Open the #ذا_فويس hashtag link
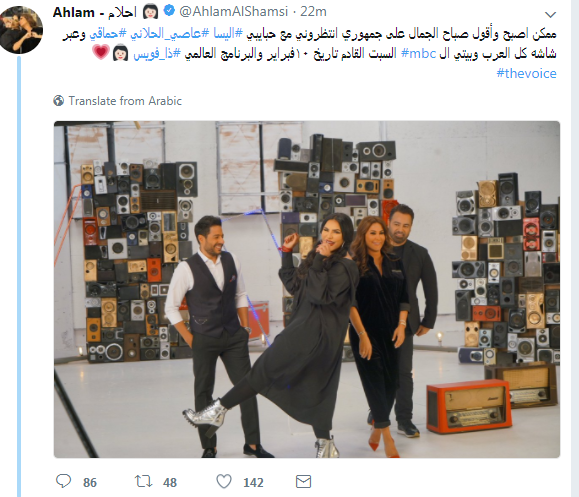The height and width of the screenshot is (497, 579). click(157, 54)
